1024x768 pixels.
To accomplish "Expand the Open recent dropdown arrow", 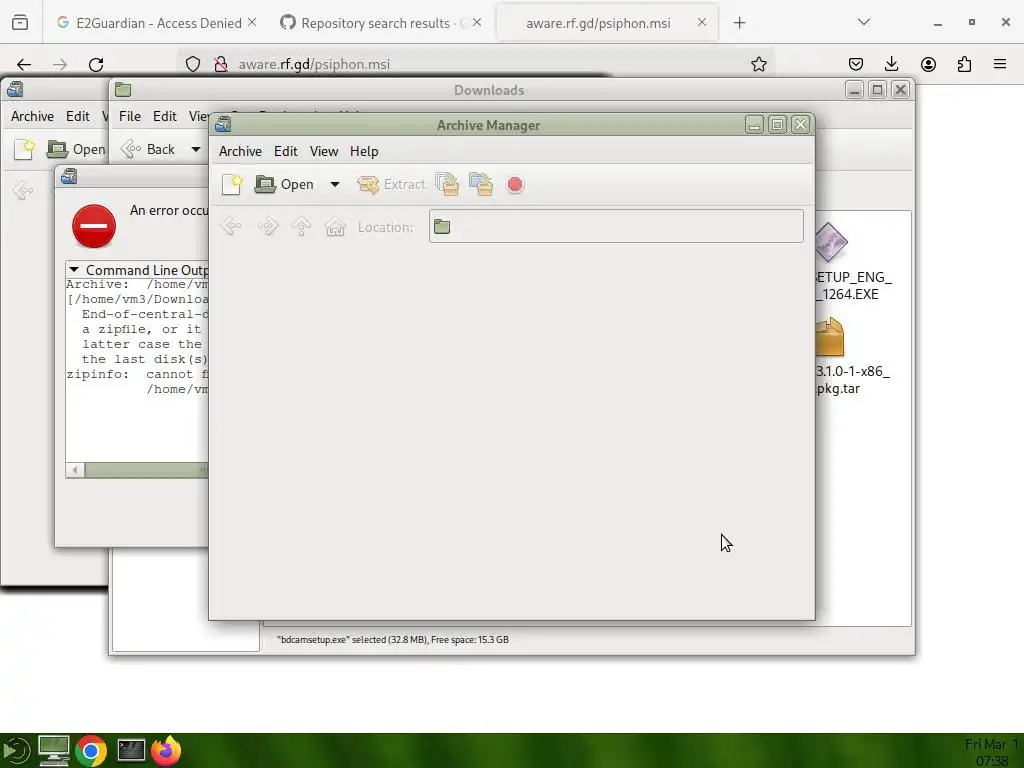I will 334,185.
